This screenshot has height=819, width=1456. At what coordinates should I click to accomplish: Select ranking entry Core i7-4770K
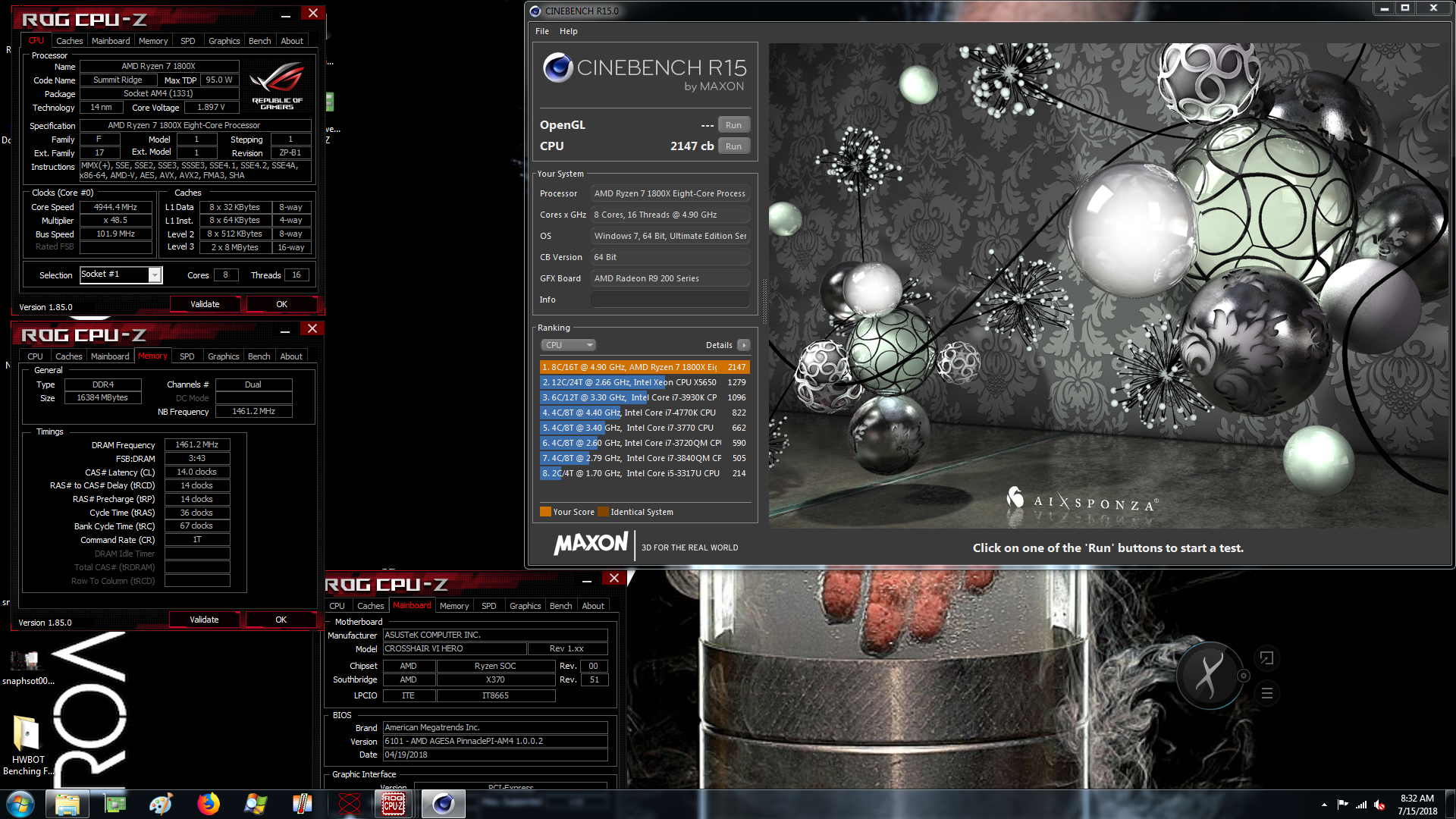(645, 413)
